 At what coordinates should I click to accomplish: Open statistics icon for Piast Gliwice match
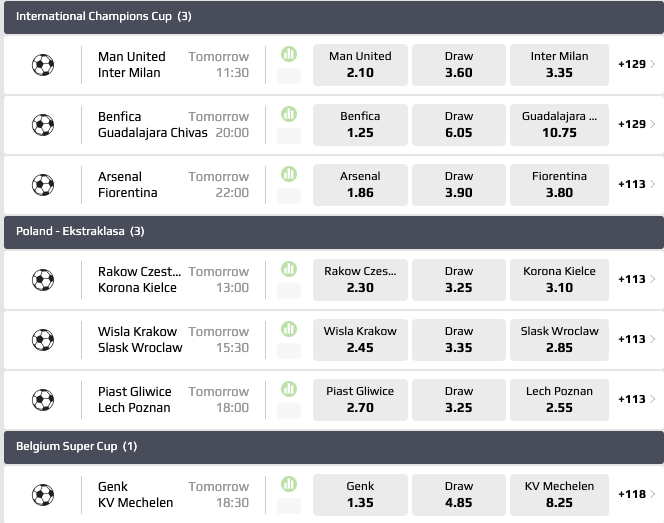289,389
